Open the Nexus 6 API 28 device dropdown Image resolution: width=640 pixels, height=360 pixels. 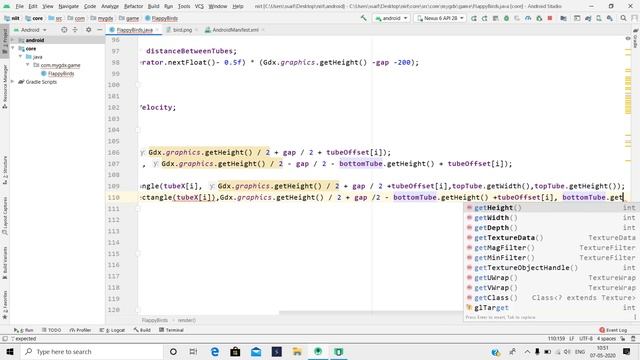[x=440, y=18]
